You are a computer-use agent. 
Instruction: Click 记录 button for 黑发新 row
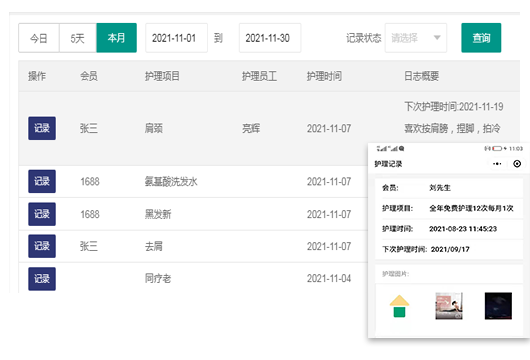pyautogui.click(x=42, y=214)
